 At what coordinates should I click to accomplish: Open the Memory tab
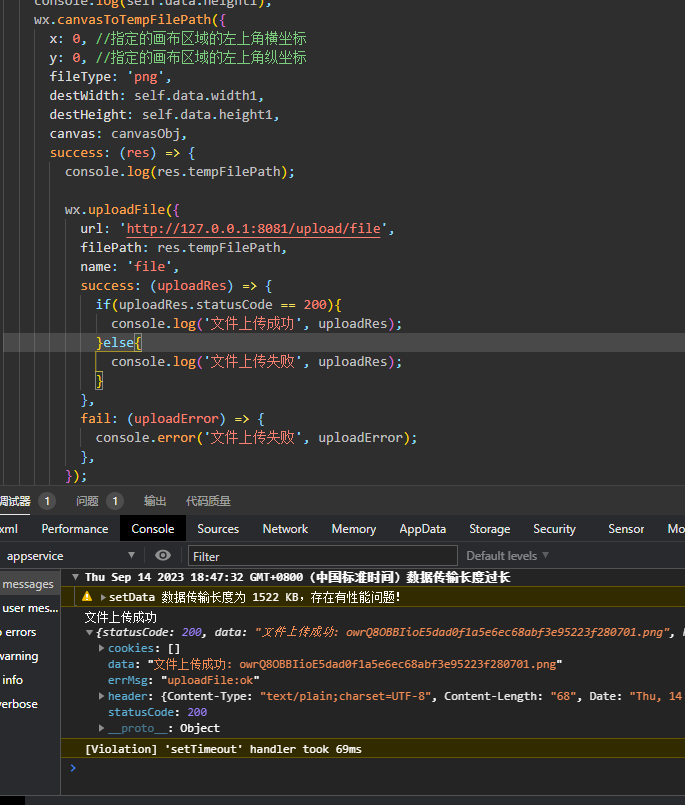pos(354,529)
